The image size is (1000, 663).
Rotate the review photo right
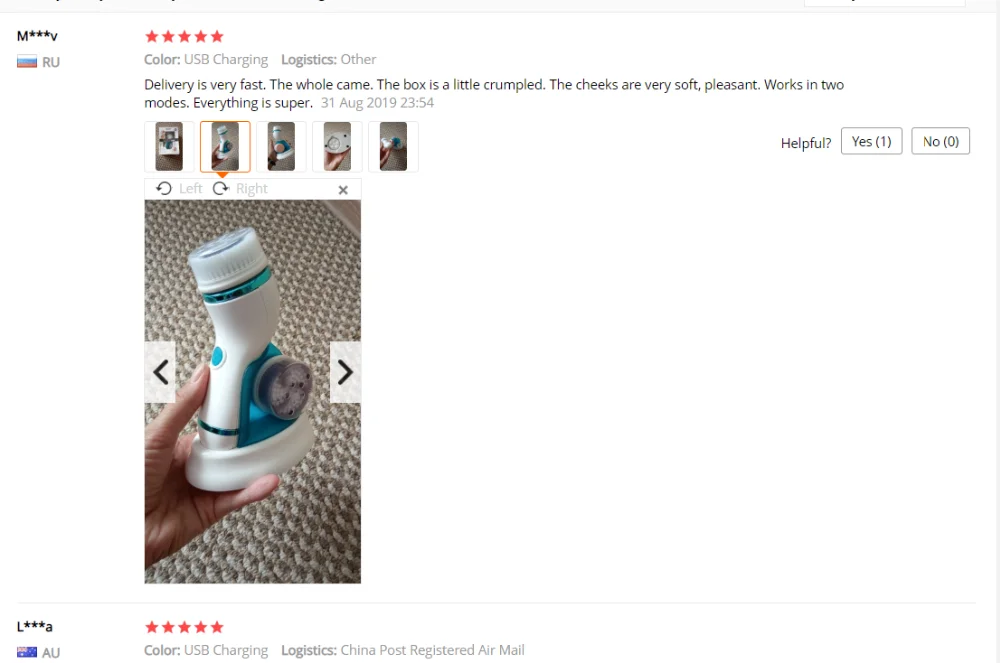coord(221,189)
